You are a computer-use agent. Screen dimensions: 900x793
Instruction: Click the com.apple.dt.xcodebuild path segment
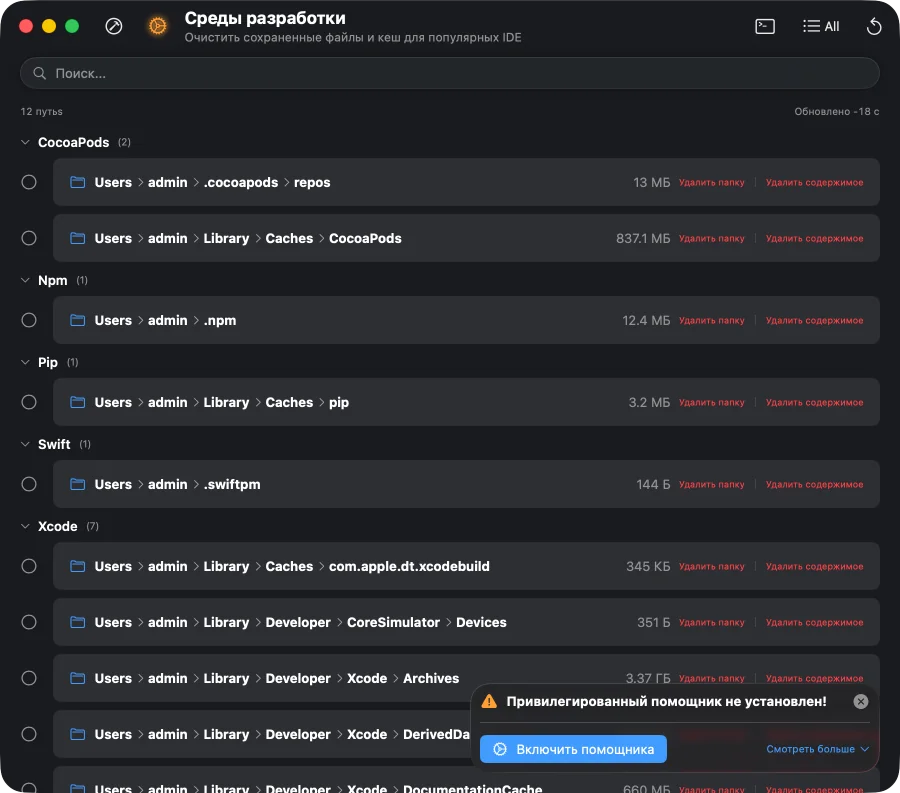tap(409, 566)
